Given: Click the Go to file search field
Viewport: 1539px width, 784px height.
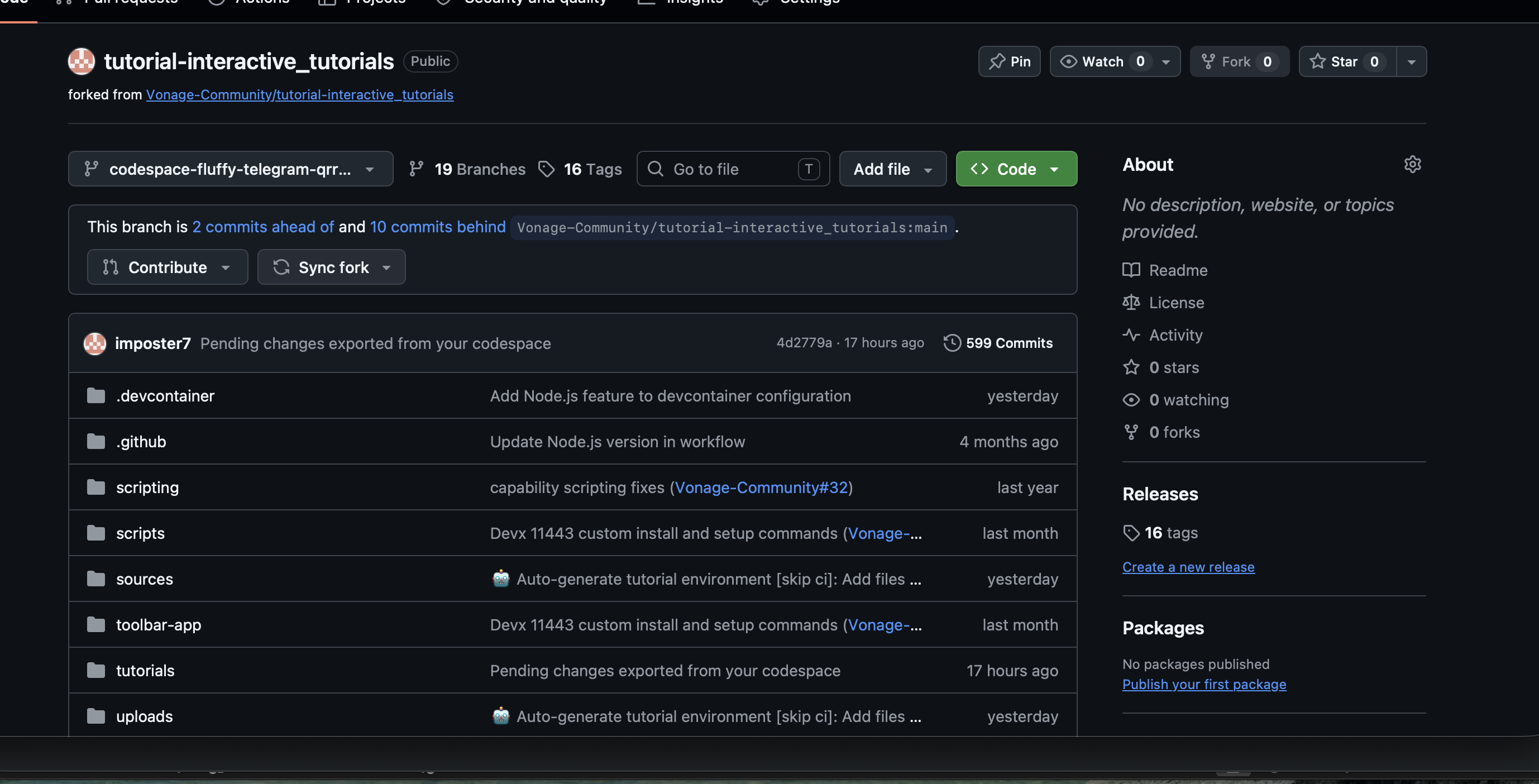Looking at the screenshot, I should click(x=733, y=169).
